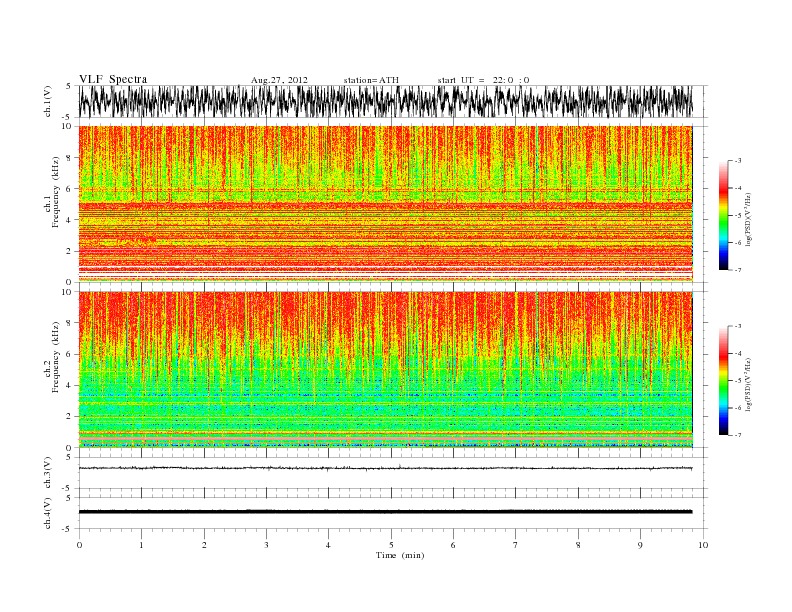Screen dimensions: 792x612
Task: Click time axis tick label "3"
Action: [x=266, y=545]
